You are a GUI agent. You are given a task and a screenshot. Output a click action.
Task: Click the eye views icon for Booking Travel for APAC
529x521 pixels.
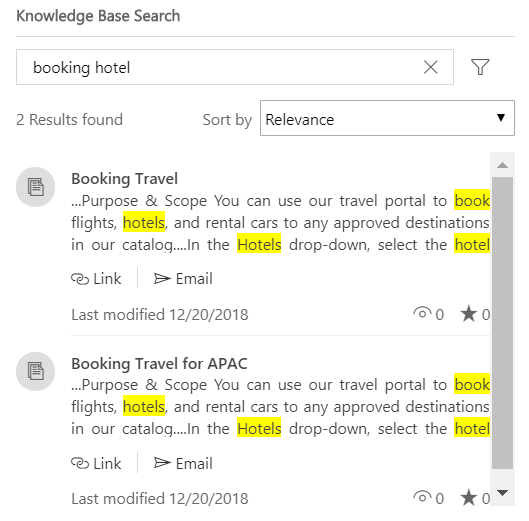click(422, 498)
